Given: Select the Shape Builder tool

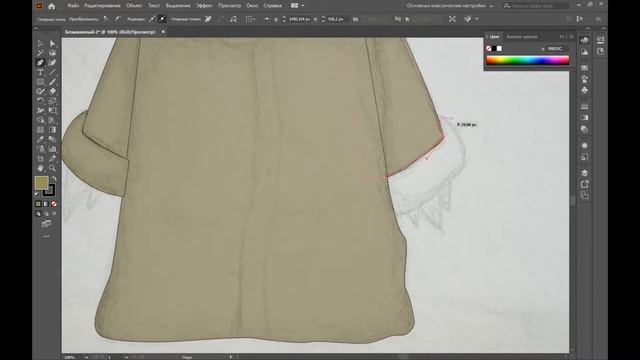Looking at the screenshot, I should click(40, 120).
